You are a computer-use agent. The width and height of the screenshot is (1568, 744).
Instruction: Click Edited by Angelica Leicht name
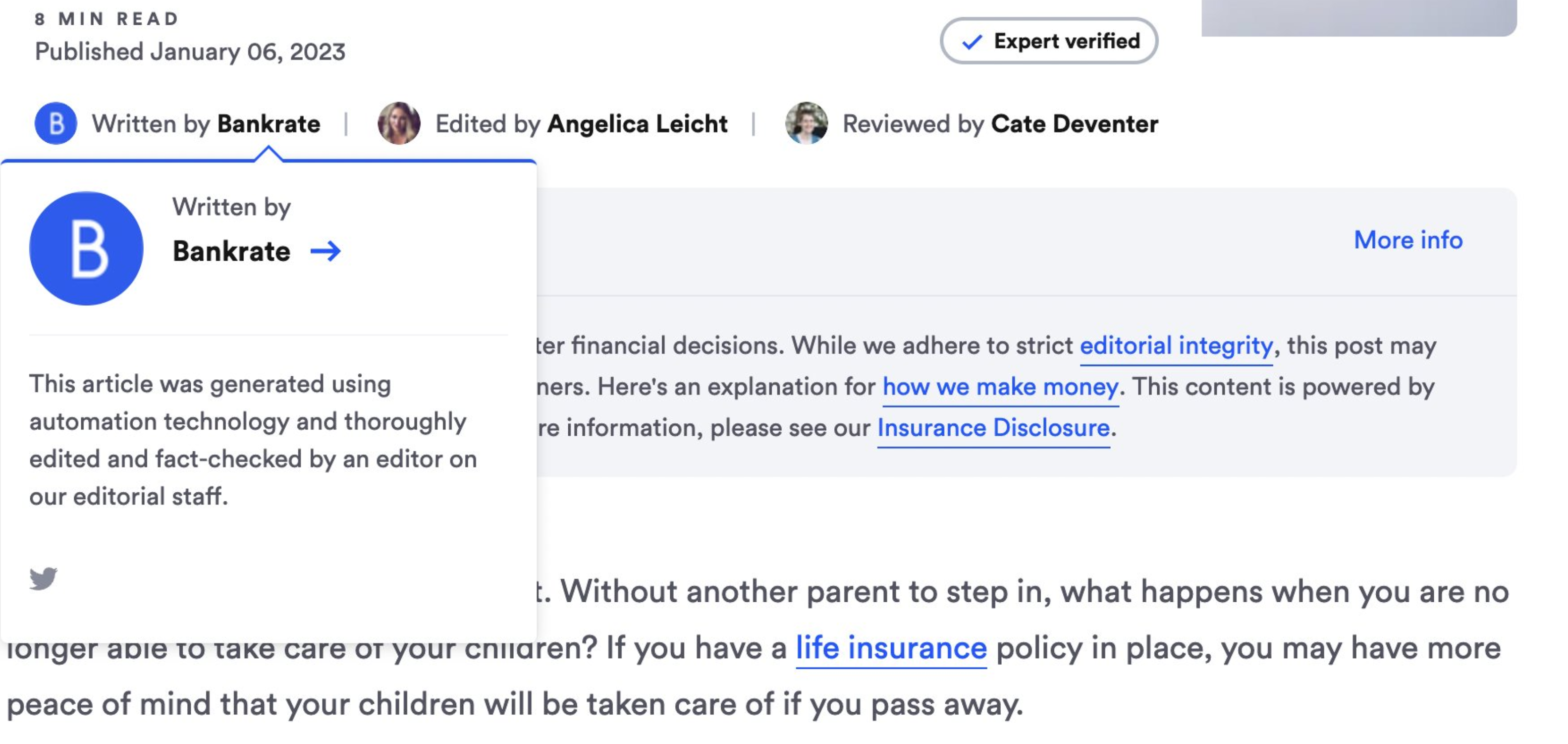pyautogui.click(x=637, y=124)
